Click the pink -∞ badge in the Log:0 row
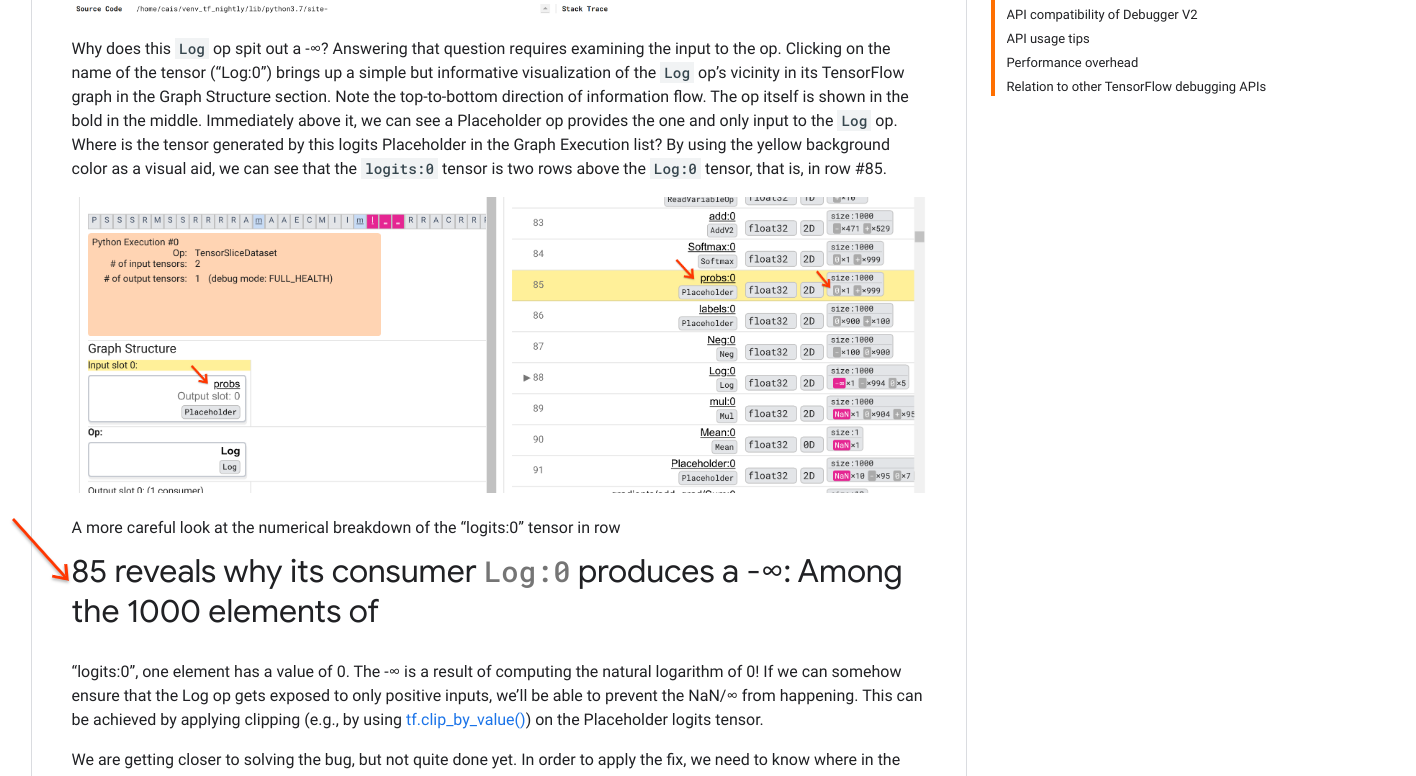The width and height of the screenshot is (1416, 776). [838, 383]
